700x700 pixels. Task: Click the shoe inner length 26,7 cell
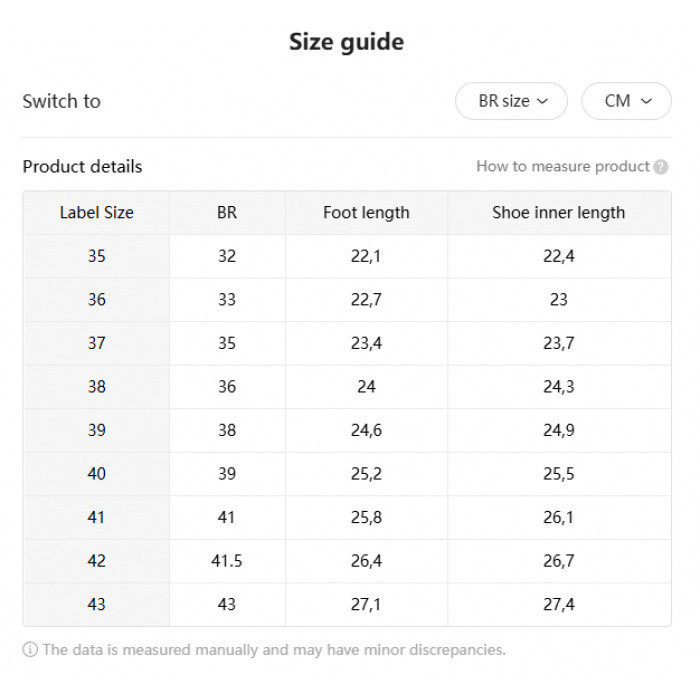558,561
